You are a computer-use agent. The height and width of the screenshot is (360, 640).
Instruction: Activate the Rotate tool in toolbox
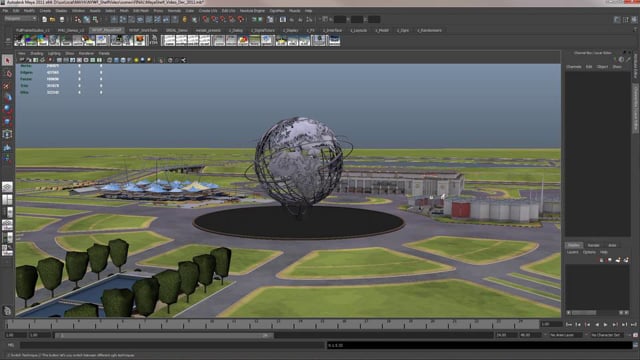[x=7, y=109]
